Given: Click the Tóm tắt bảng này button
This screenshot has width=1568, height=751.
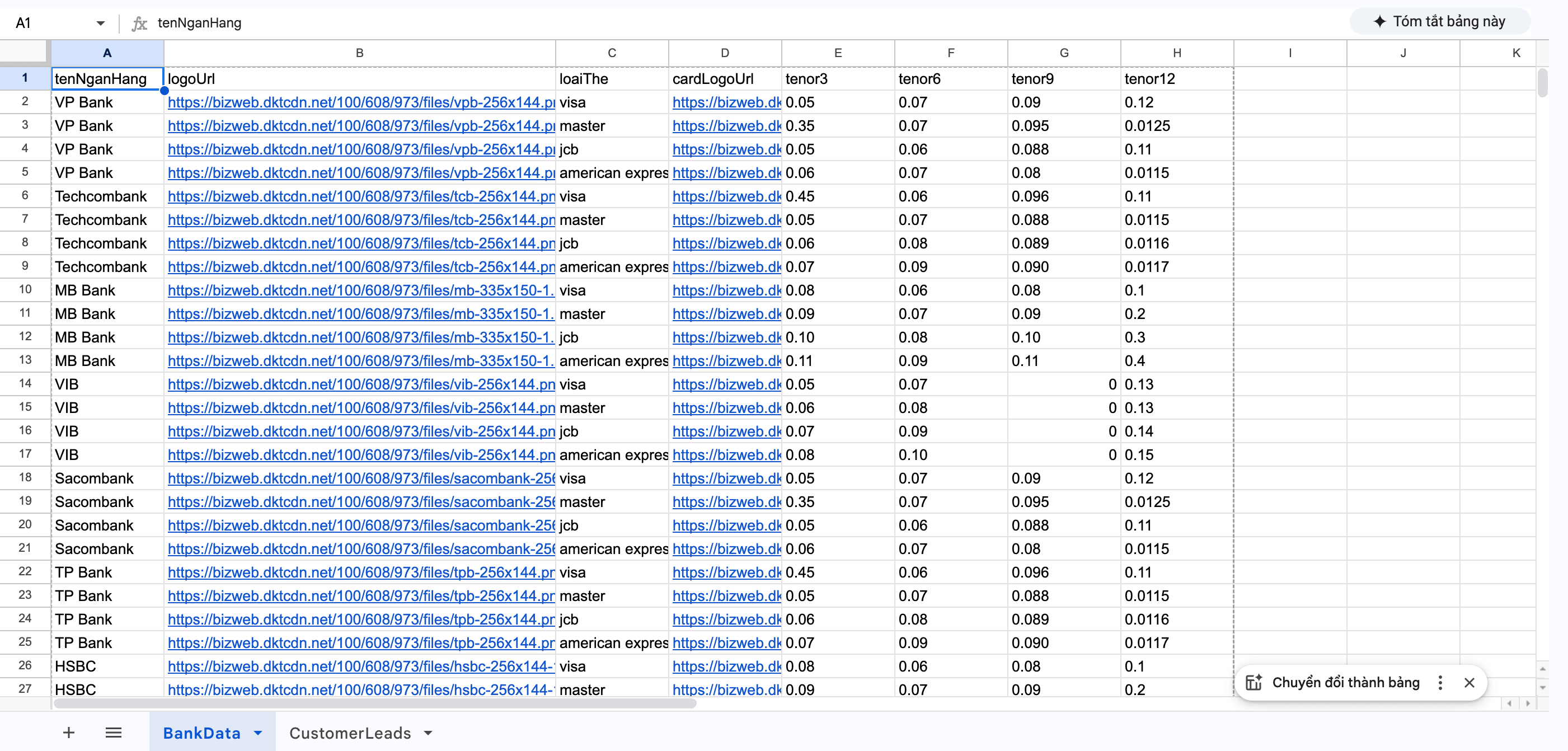Looking at the screenshot, I should point(1439,21).
